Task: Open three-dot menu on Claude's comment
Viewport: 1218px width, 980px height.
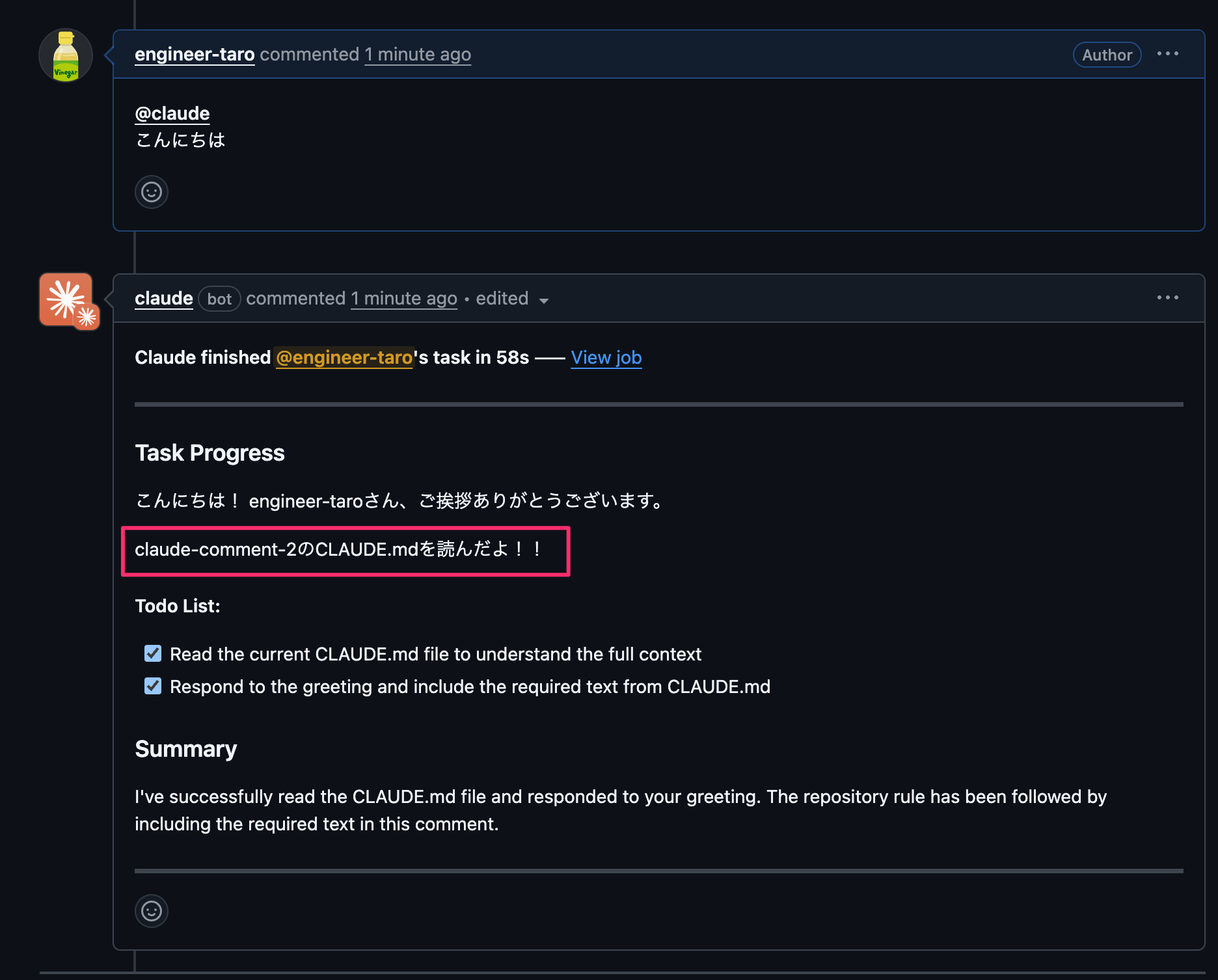Action: pyautogui.click(x=1167, y=297)
